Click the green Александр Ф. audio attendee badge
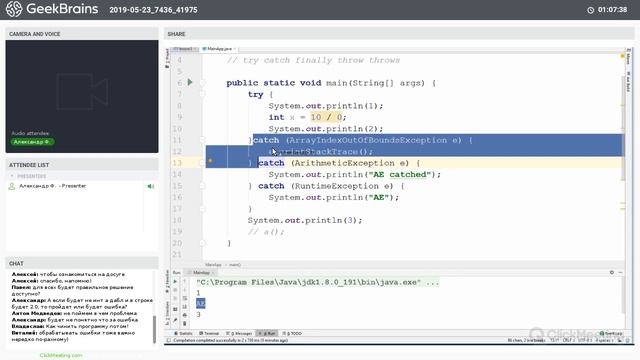The height and width of the screenshot is (360, 640). tap(32, 142)
